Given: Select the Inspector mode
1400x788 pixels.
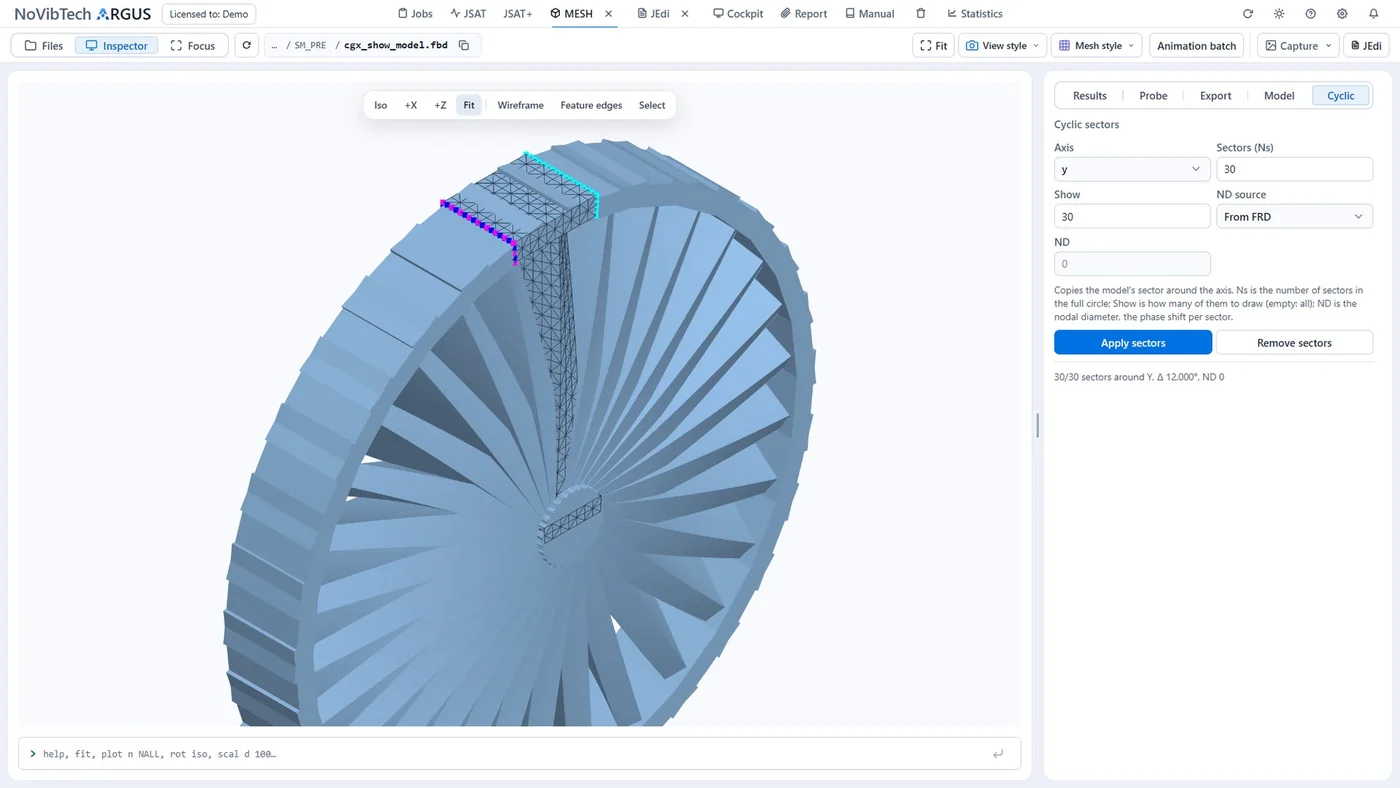Looking at the screenshot, I should pos(117,46).
